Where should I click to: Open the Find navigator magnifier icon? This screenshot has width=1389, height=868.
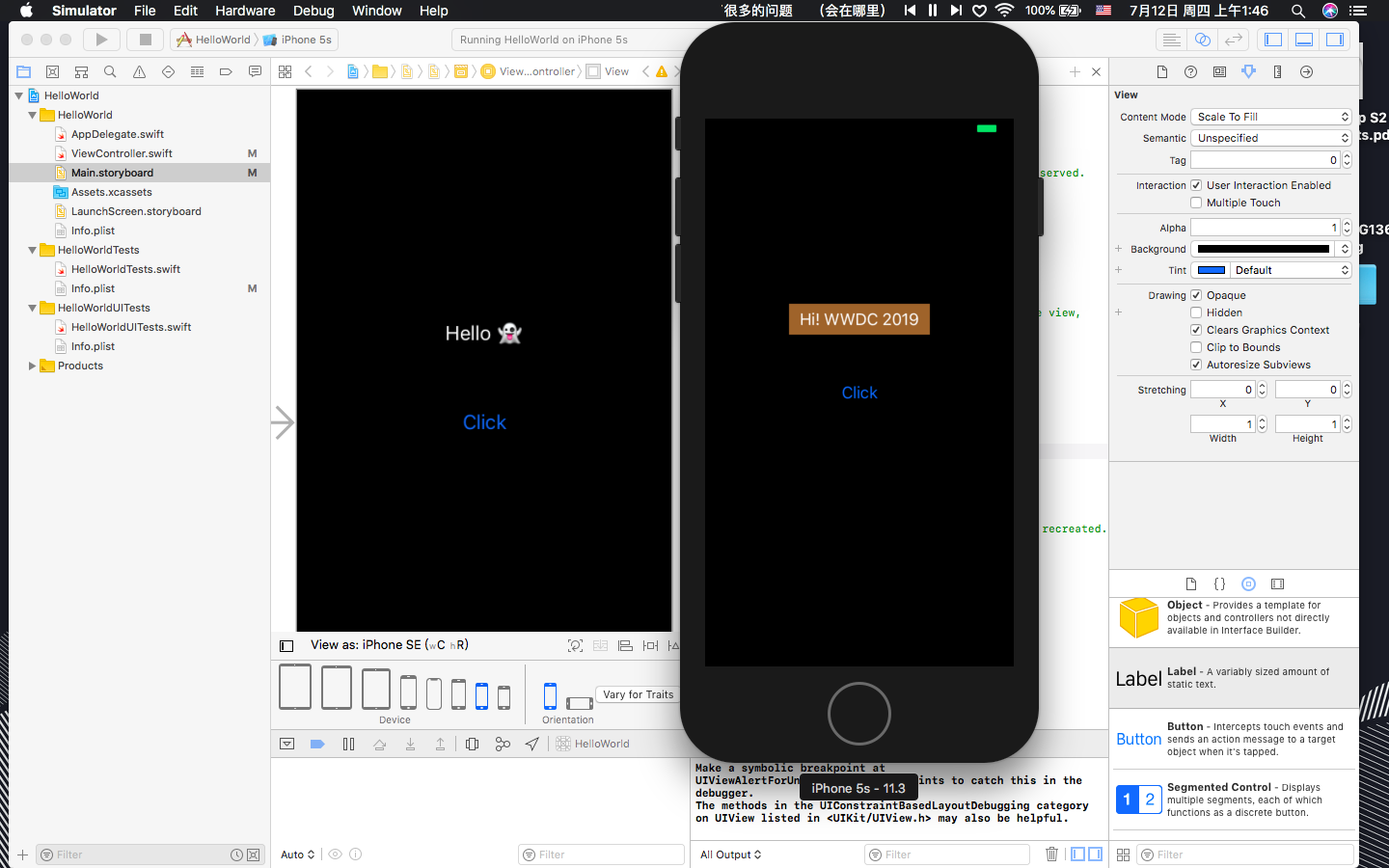(x=110, y=71)
